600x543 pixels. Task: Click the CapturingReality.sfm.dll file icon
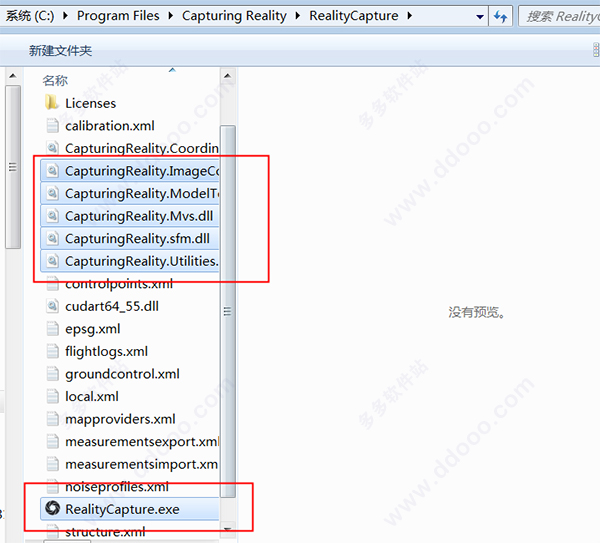(x=53, y=239)
